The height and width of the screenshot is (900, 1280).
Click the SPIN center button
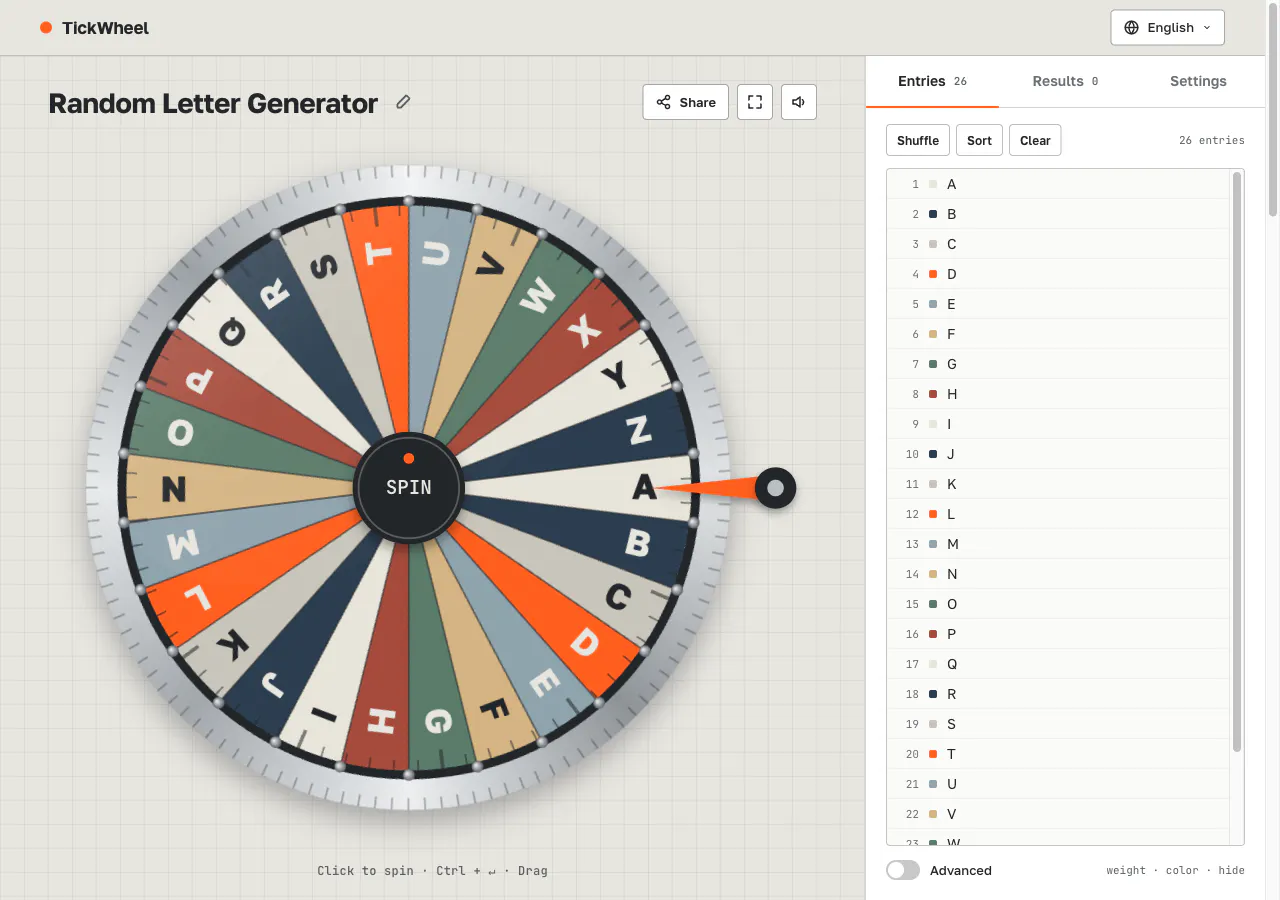[409, 488]
